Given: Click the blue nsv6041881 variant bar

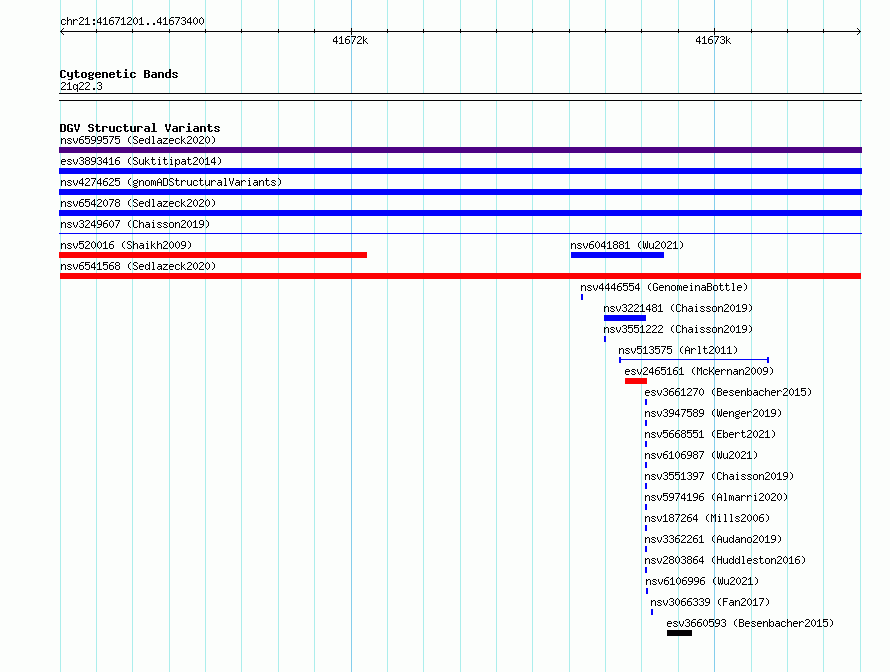Looking at the screenshot, I should (x=617, y=255).
